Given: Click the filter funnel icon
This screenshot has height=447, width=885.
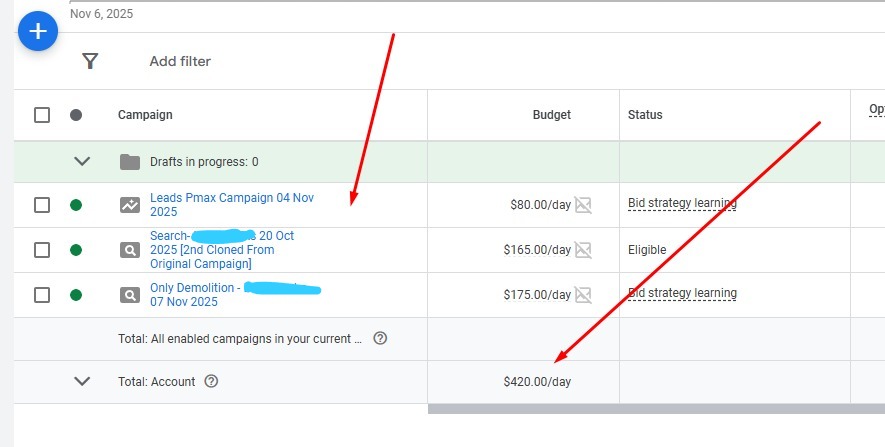Looking at the screenshot, I should [90, 62].
